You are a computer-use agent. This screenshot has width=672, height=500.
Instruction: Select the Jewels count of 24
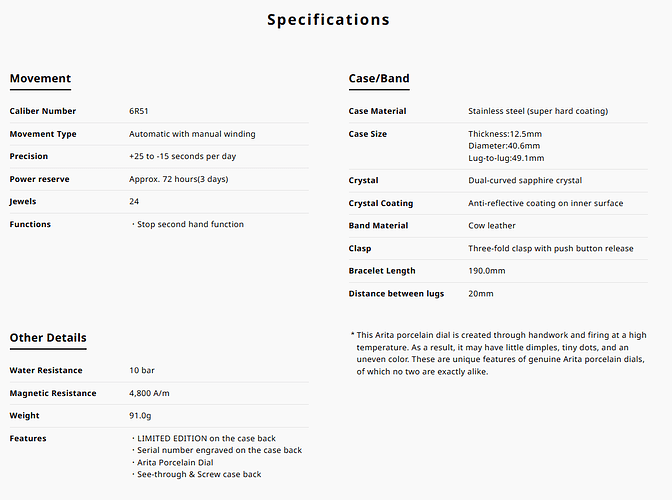coord(135,201)
